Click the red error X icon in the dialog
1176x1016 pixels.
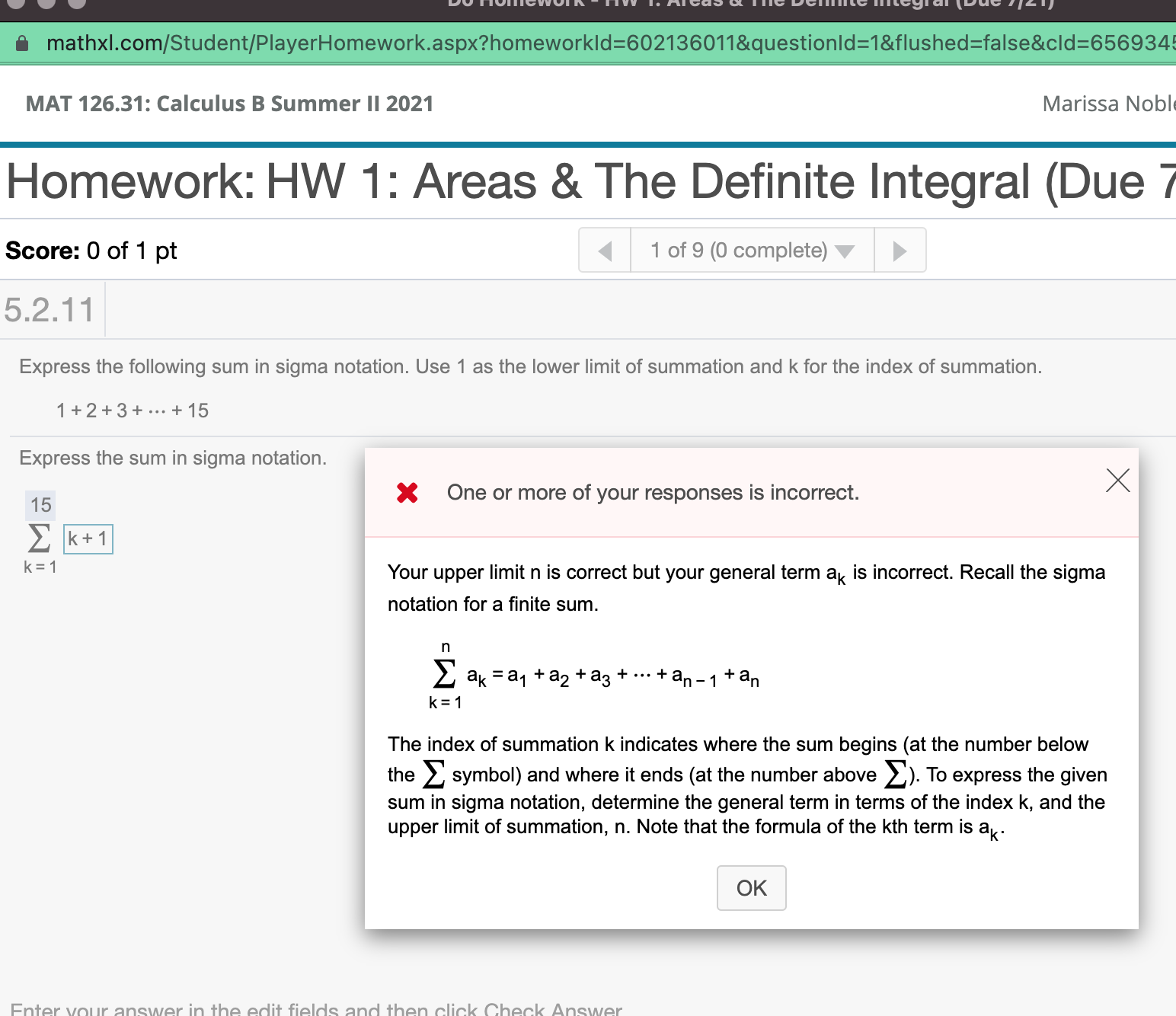pyautogui.click(x=408, y=493)
